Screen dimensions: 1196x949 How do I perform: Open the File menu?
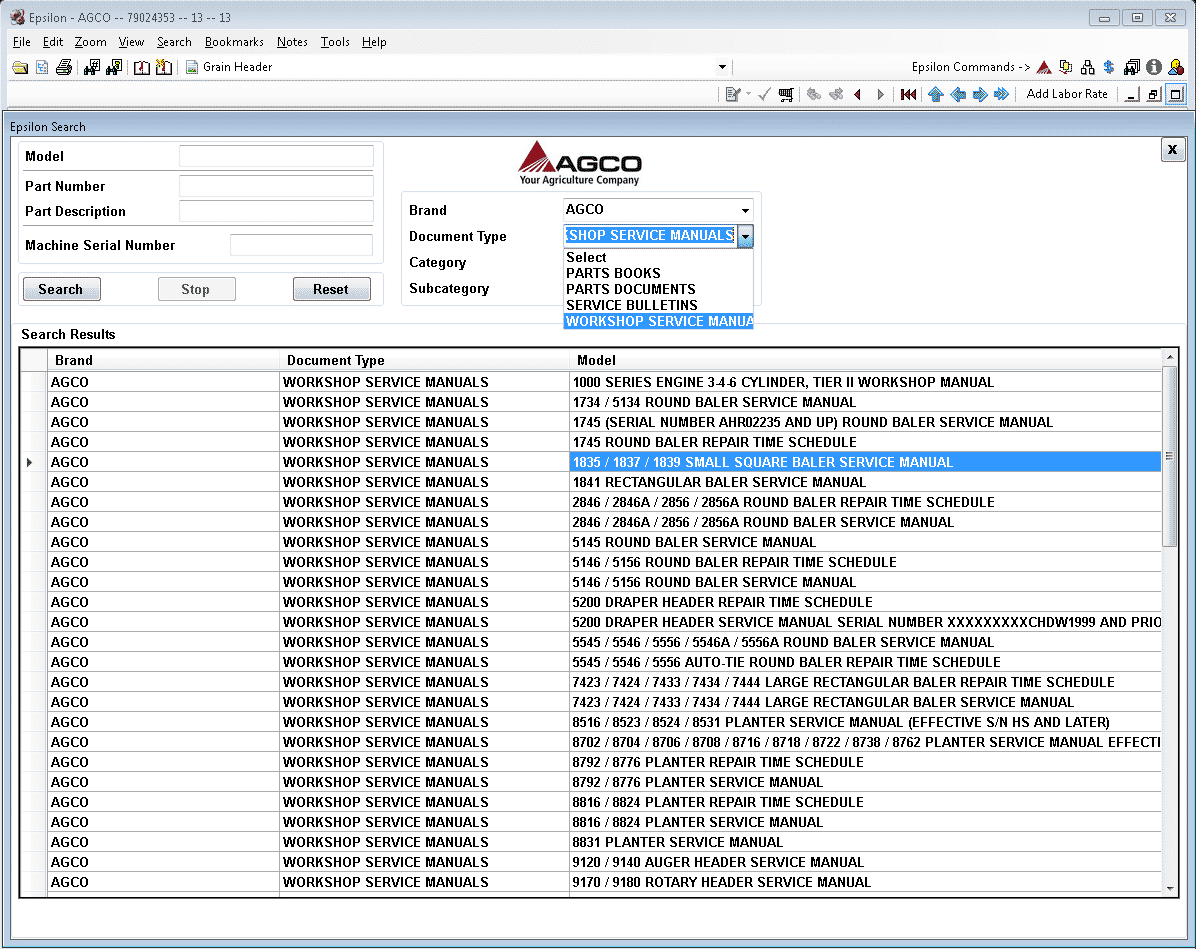click(x=21, y=42)
